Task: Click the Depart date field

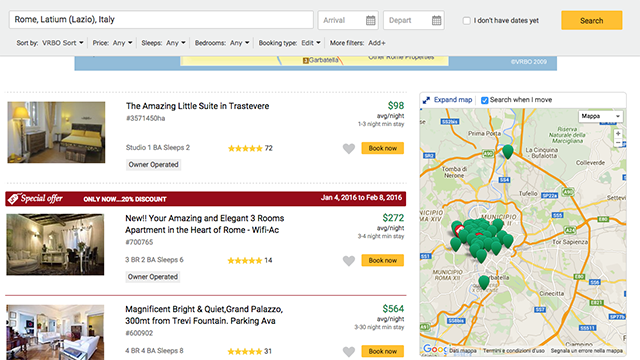Action: tap(413, 20)
